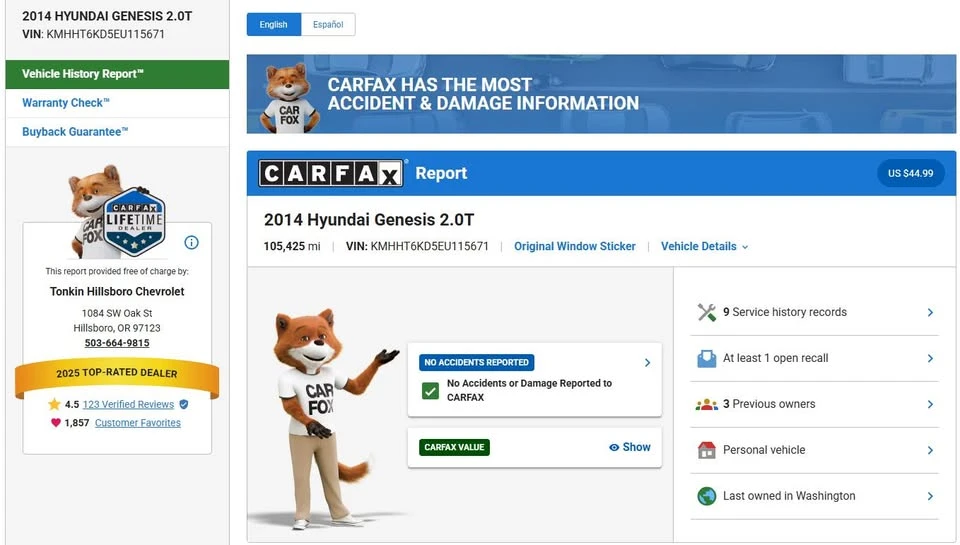Click the accident and damage information banner

(601, 94)
